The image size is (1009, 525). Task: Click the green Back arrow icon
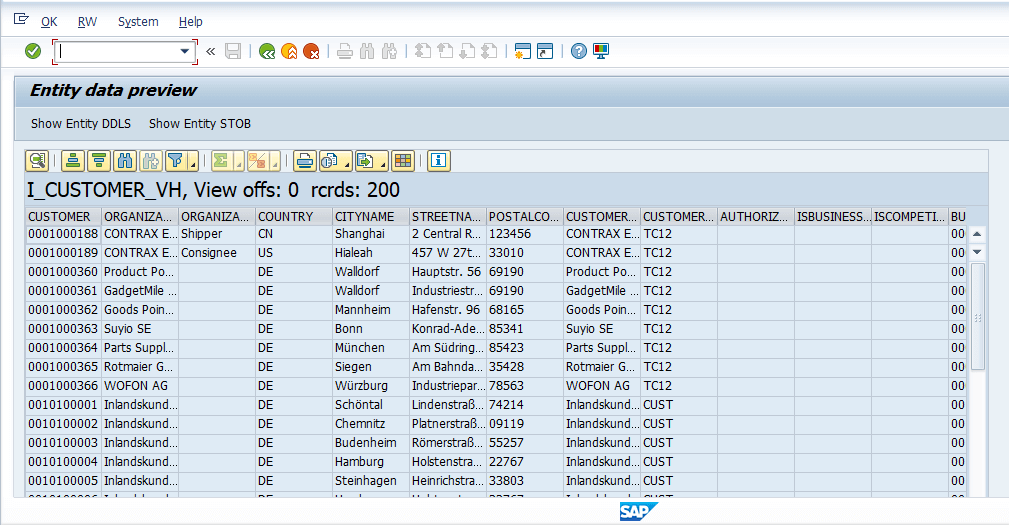pos(267,51)
